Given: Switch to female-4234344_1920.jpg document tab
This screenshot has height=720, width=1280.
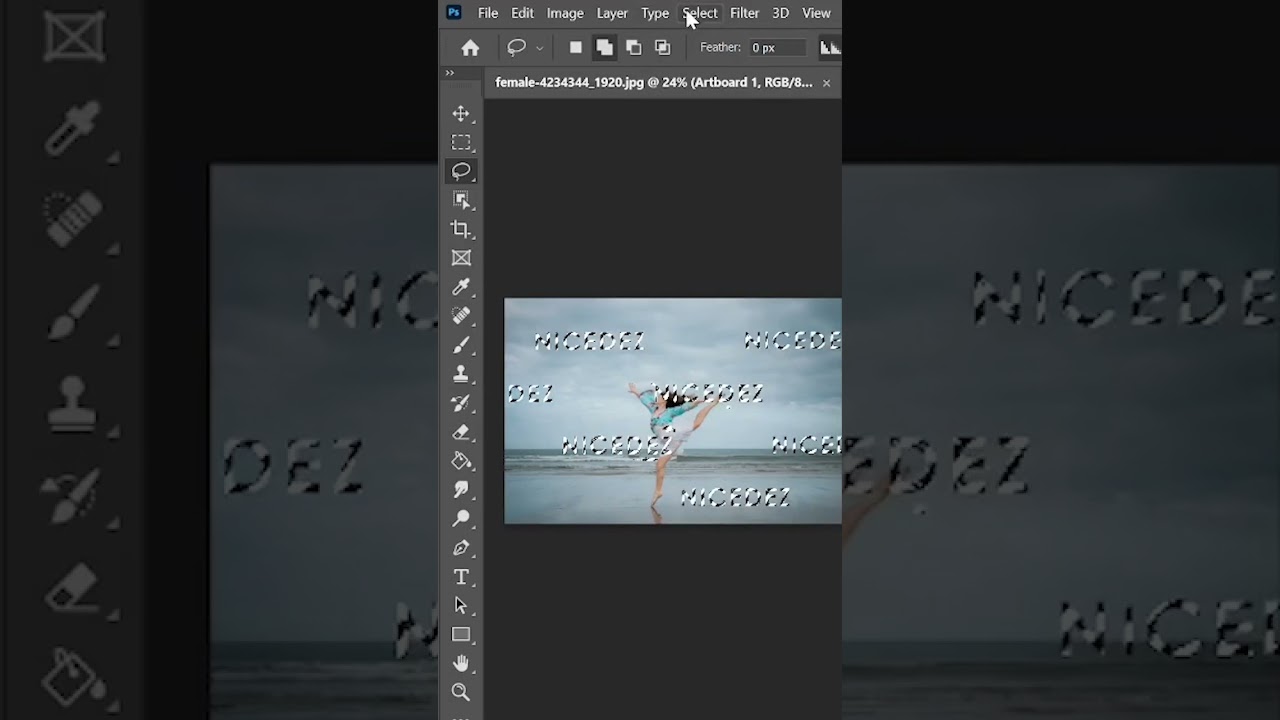Looking at the screenshot, I should click(654, 83).
